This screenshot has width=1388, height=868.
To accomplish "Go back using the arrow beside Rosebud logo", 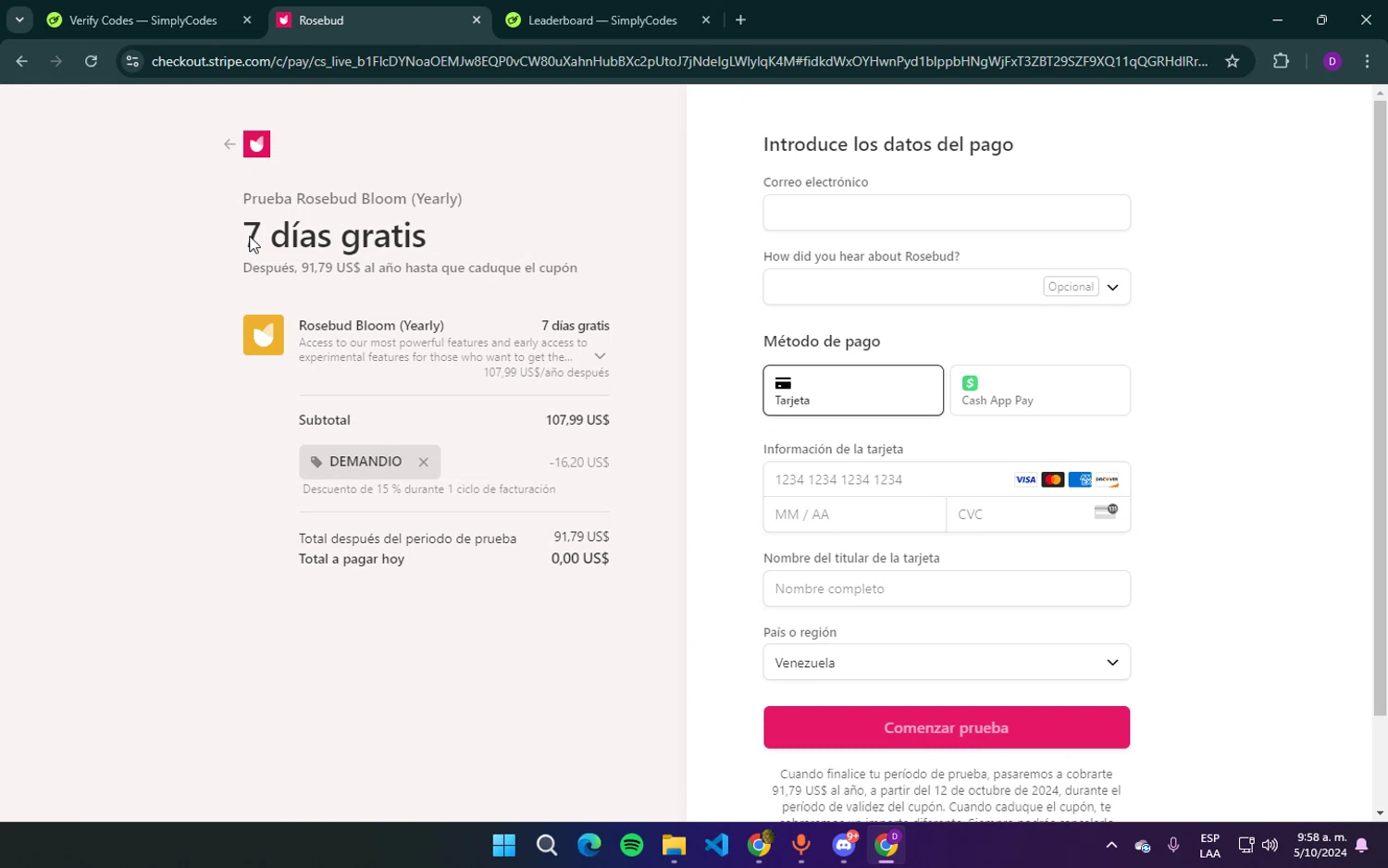I will [x=229, y=144].
